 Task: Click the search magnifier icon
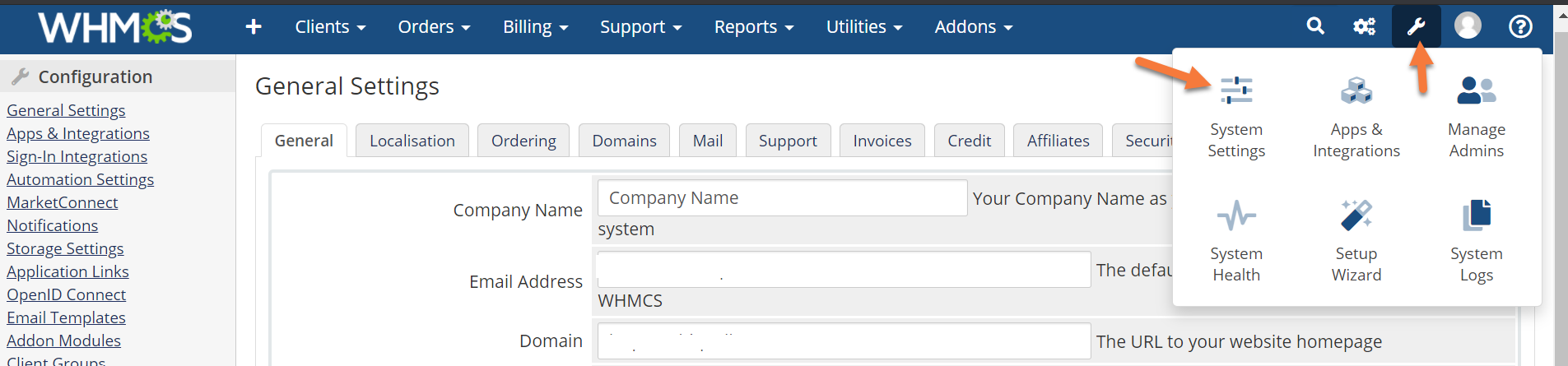click(1315, 26)
